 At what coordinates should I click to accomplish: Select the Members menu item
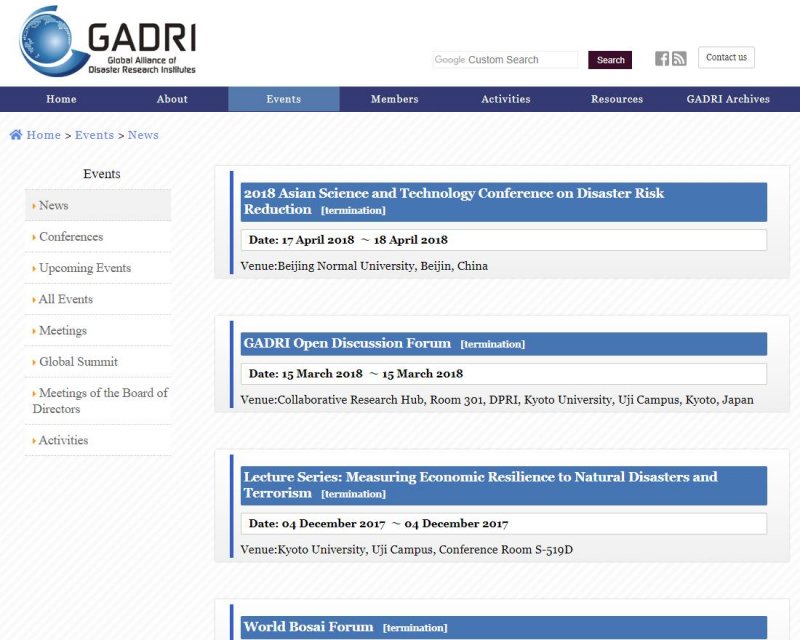(x=394, y=99)
